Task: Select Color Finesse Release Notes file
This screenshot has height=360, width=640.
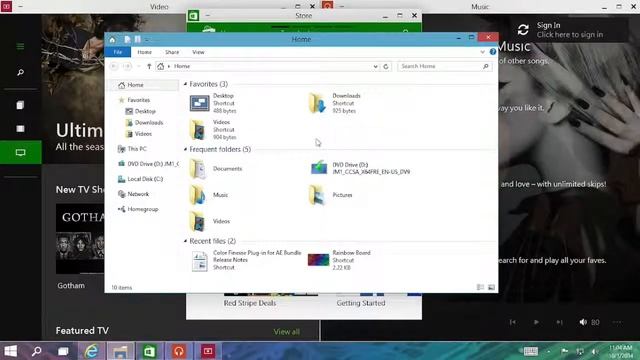Action: 247,260
